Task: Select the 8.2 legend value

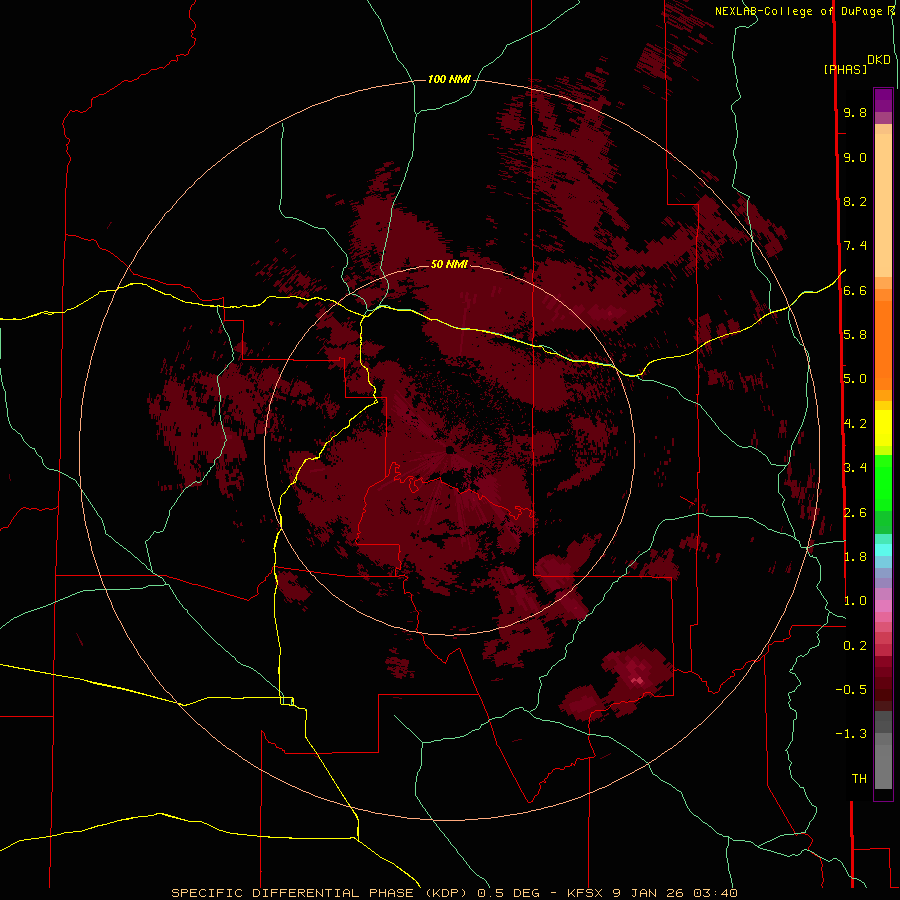Action: tap(855, 201)
